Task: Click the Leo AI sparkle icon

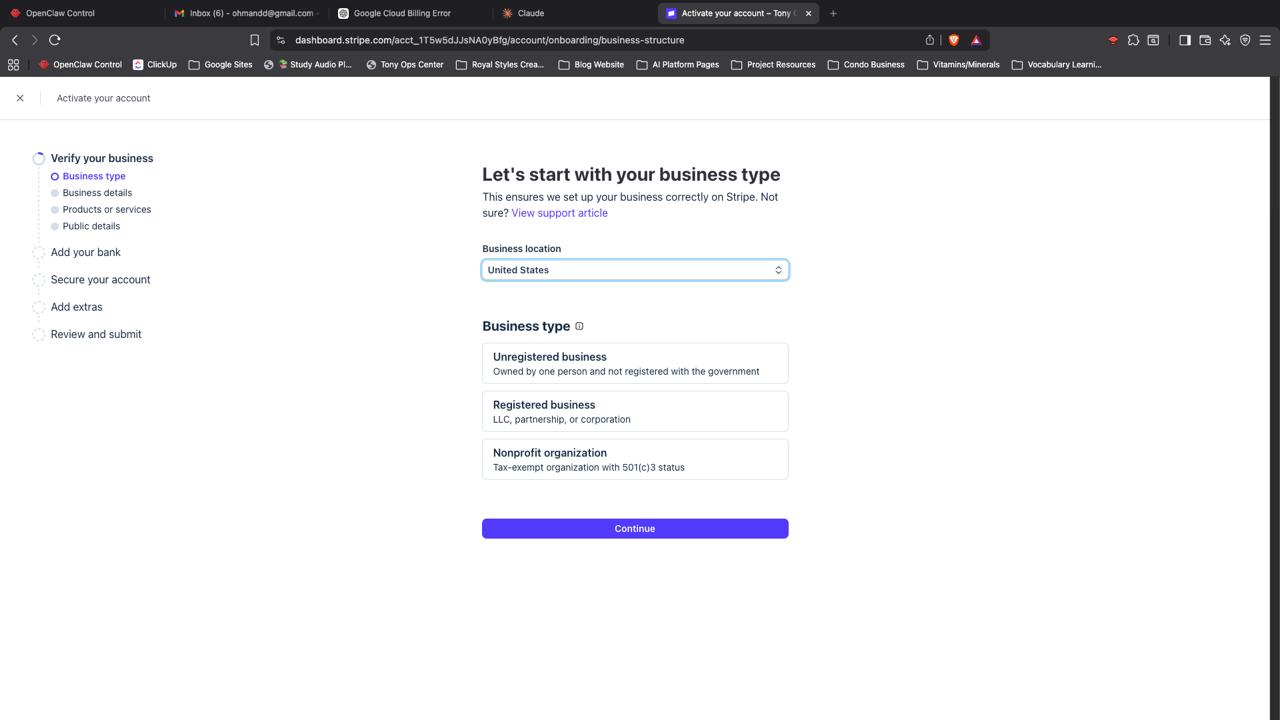Action: 1225,40
